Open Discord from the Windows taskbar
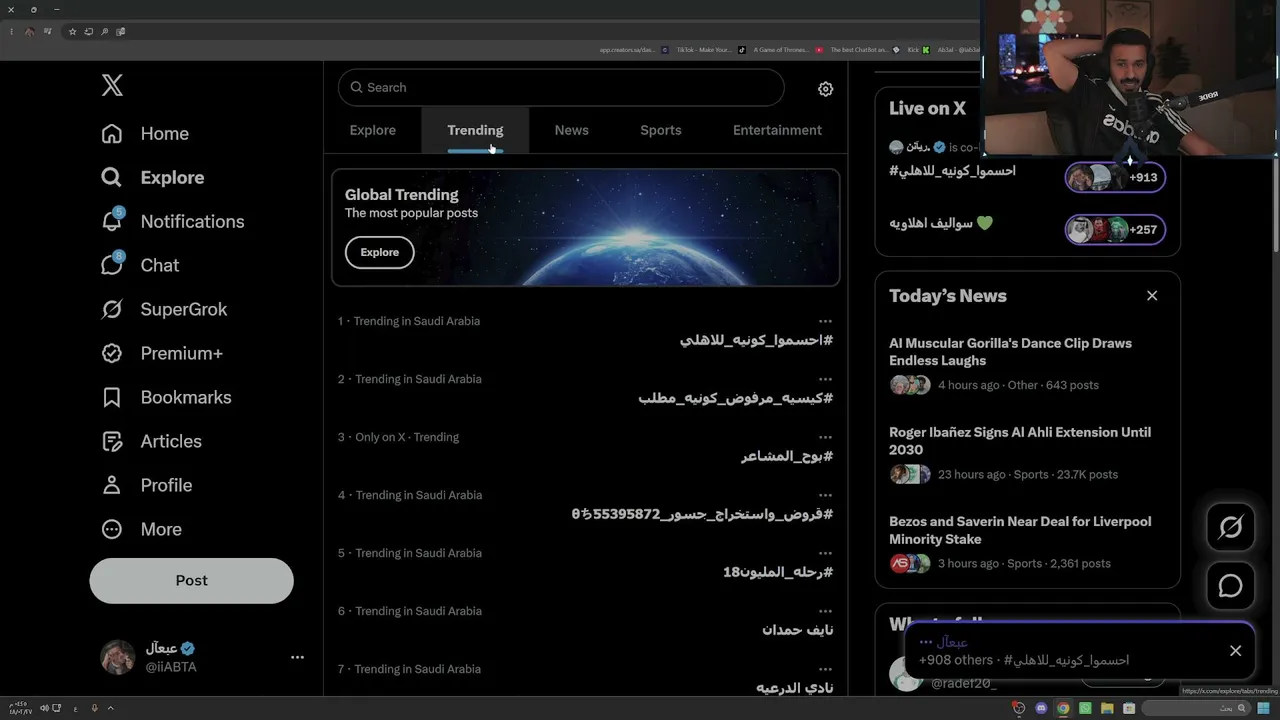The width and height of the screenshot is (1280, 720). [x=1041, y=708]
